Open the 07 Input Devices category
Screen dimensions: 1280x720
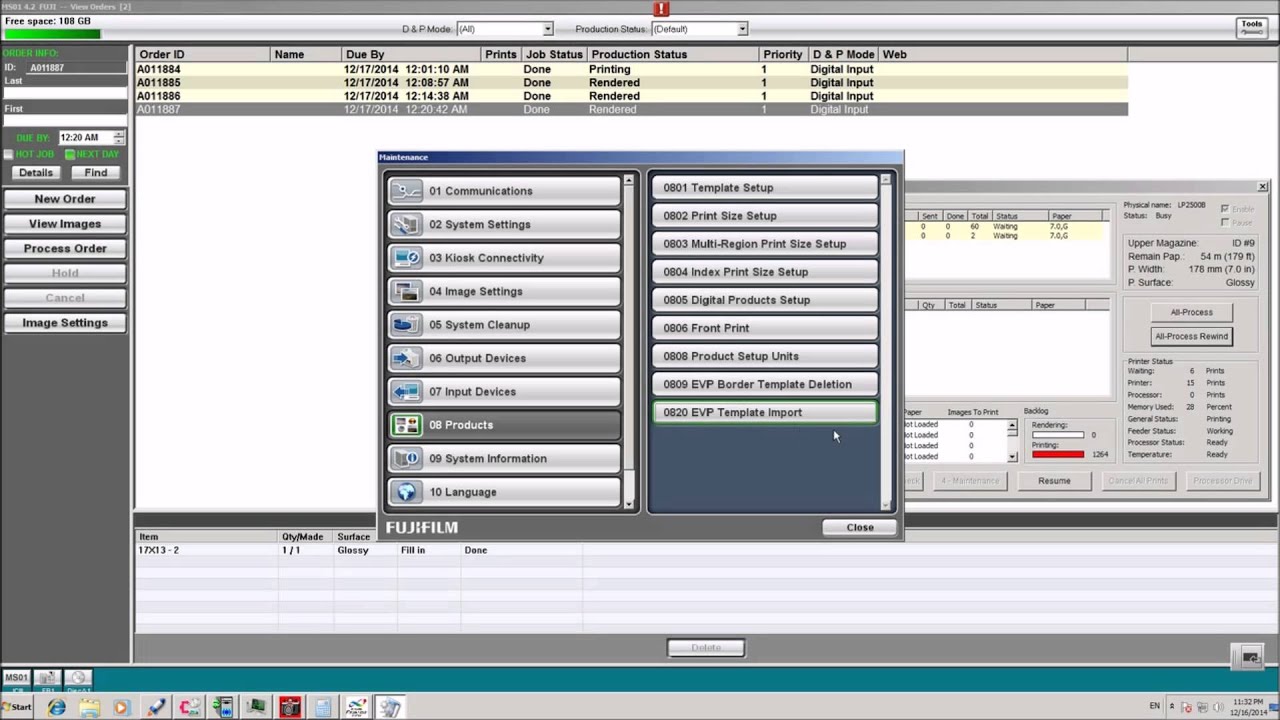(504, 392)
